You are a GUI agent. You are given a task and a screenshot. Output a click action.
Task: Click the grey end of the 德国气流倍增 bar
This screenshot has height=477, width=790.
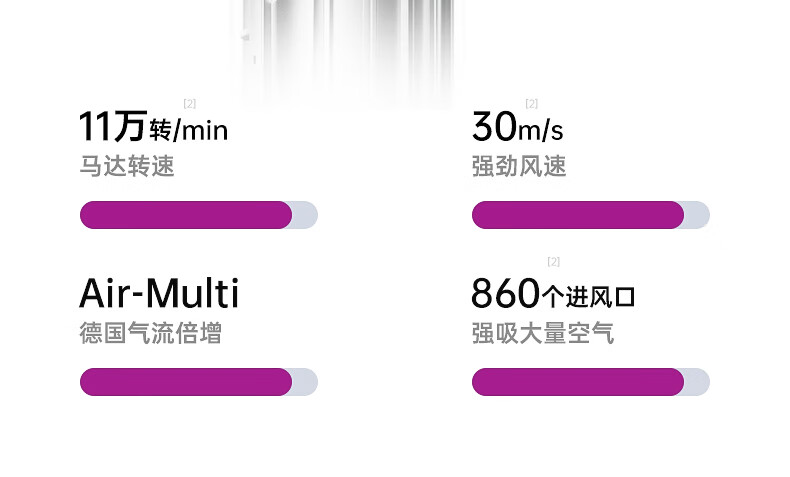tap(306, 382)
